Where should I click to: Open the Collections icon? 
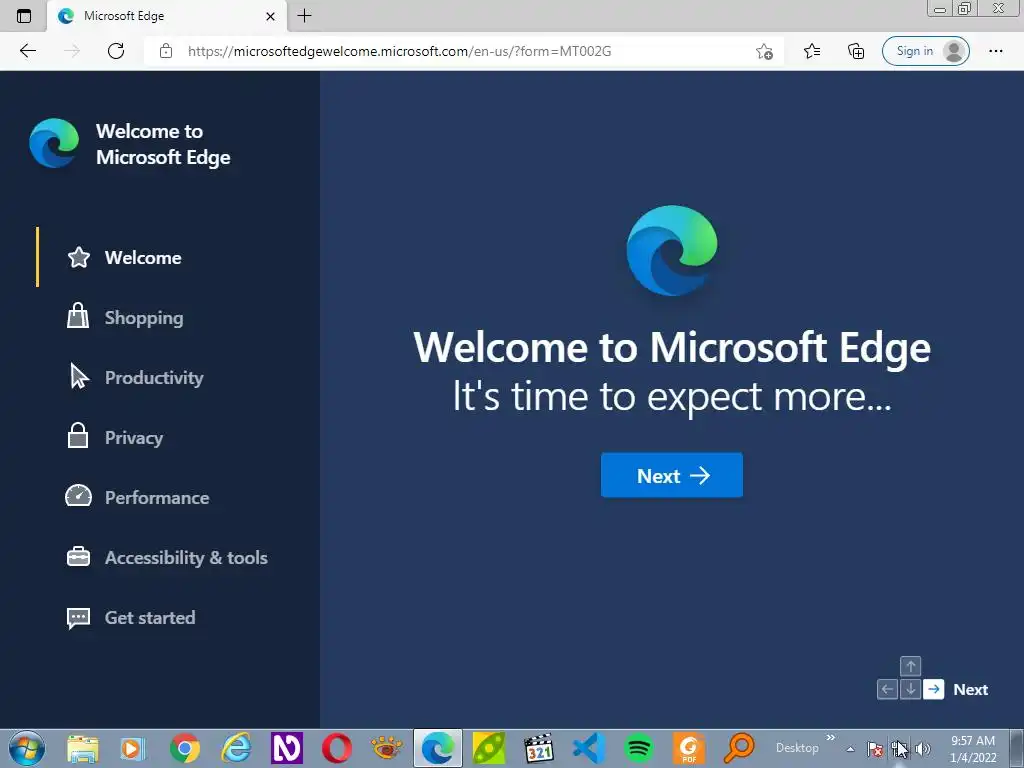coord(856,51)
